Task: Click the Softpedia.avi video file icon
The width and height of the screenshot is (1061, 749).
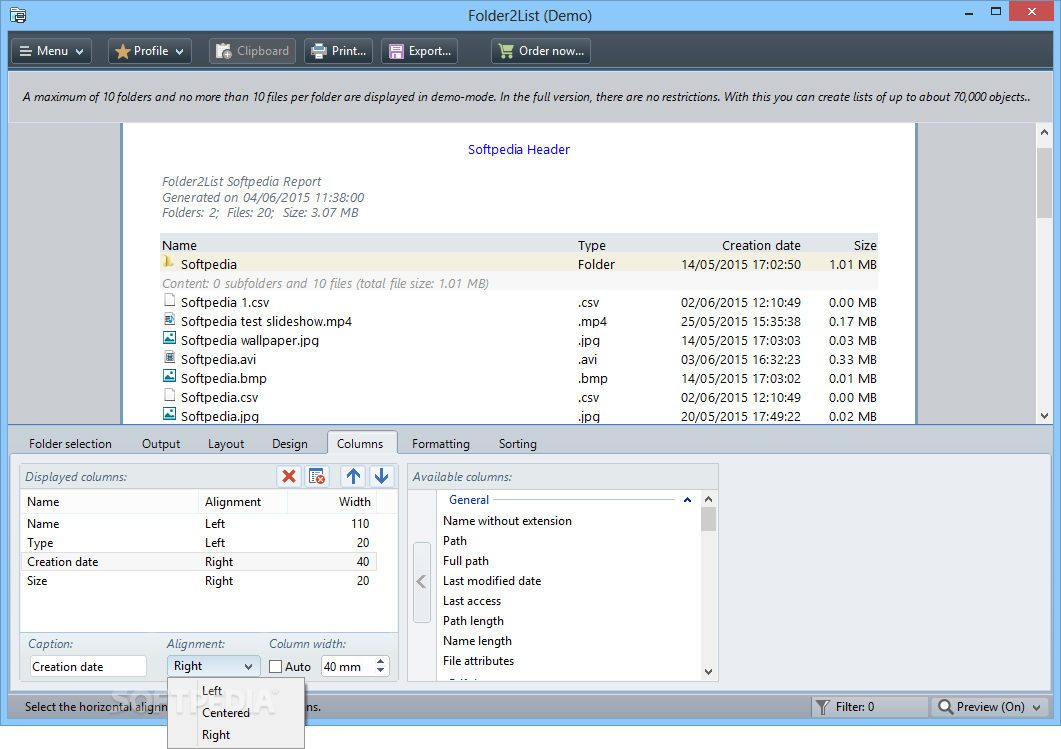Action: (x=170, y=357)
